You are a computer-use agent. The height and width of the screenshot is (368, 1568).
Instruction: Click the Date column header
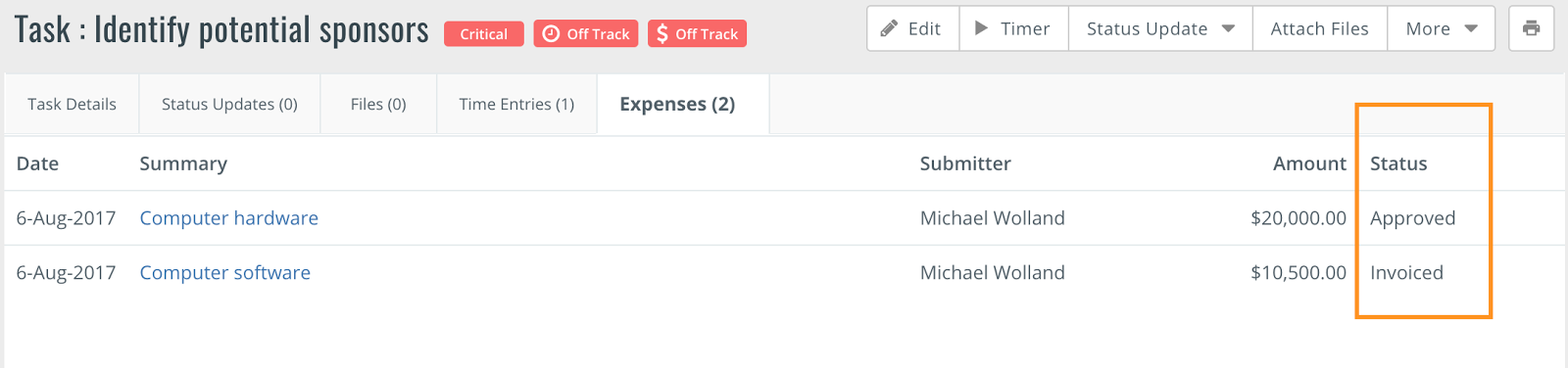(x=37, y=163)
